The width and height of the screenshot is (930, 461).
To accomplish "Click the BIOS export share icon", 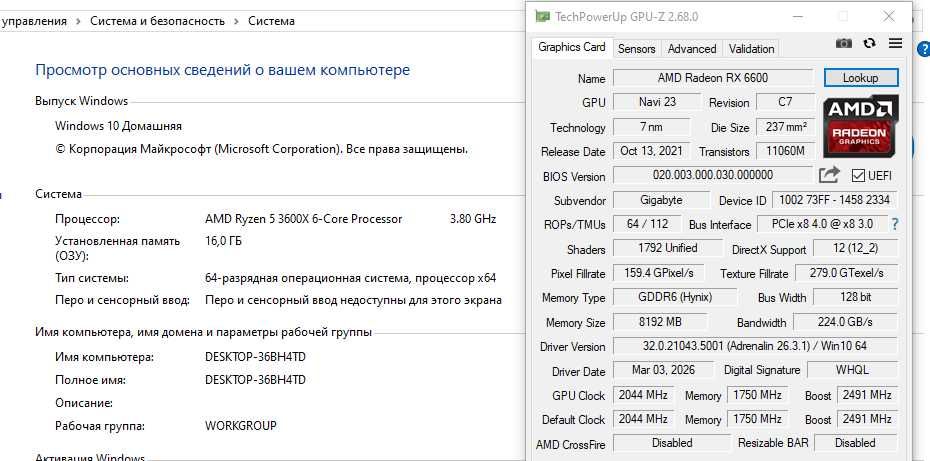I will (x=829, y=175).
